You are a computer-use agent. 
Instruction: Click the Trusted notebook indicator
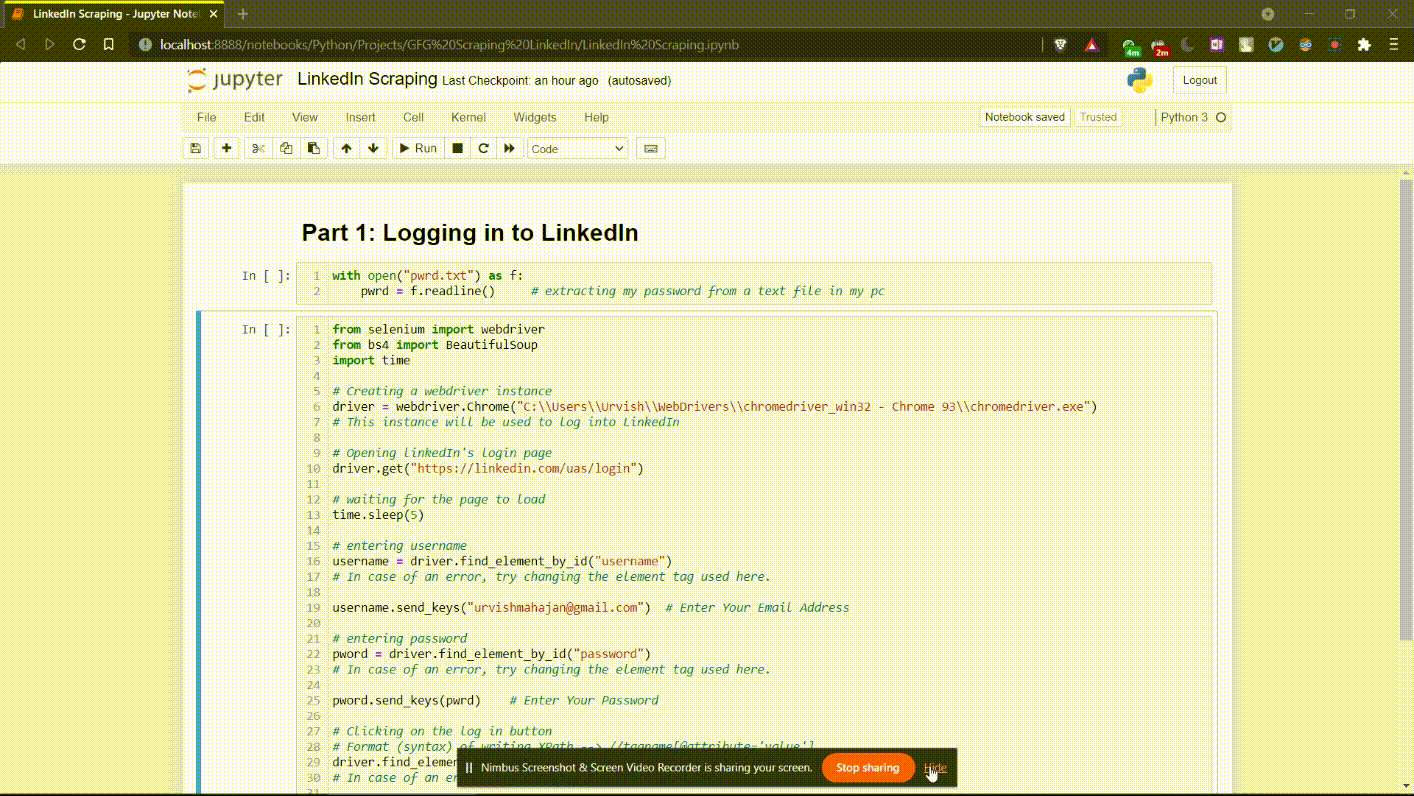tap(1098, 117)
